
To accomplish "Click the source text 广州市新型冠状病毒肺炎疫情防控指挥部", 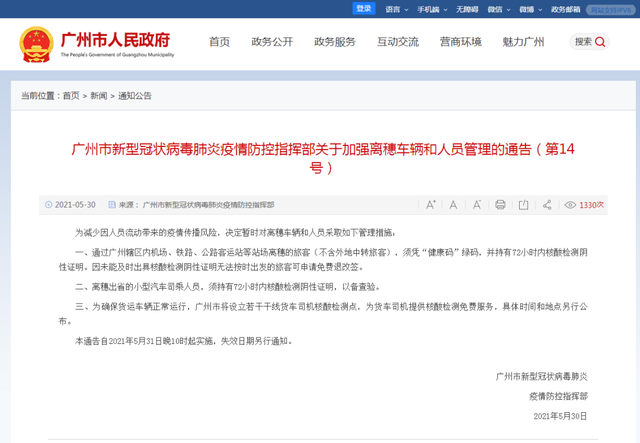I will [209, 205].
